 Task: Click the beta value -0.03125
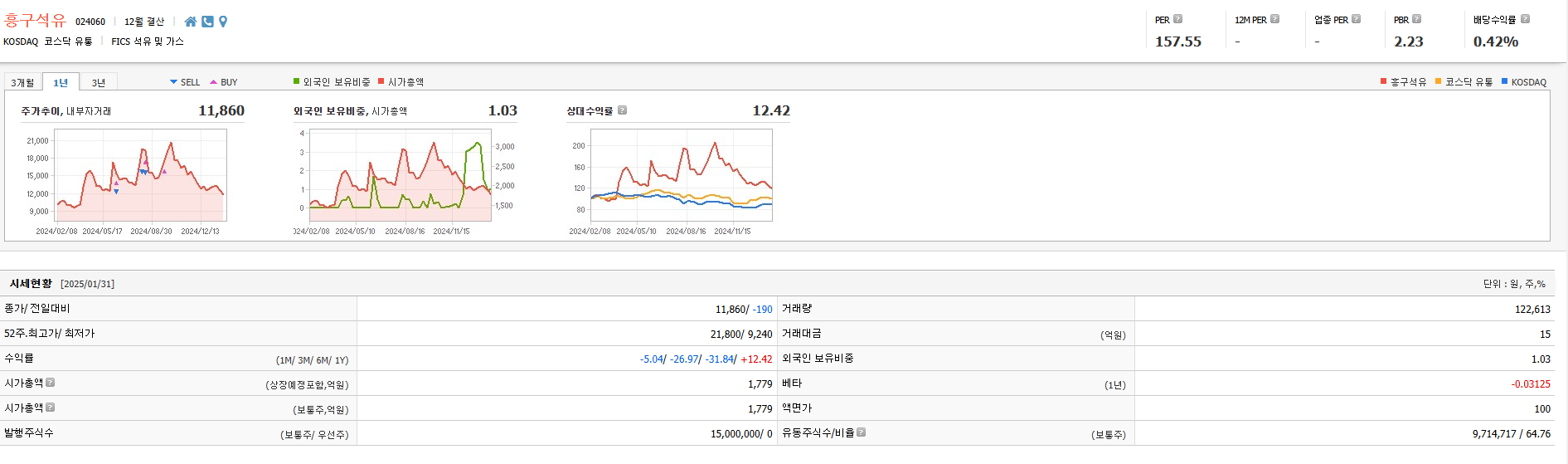pos(1531,383)
